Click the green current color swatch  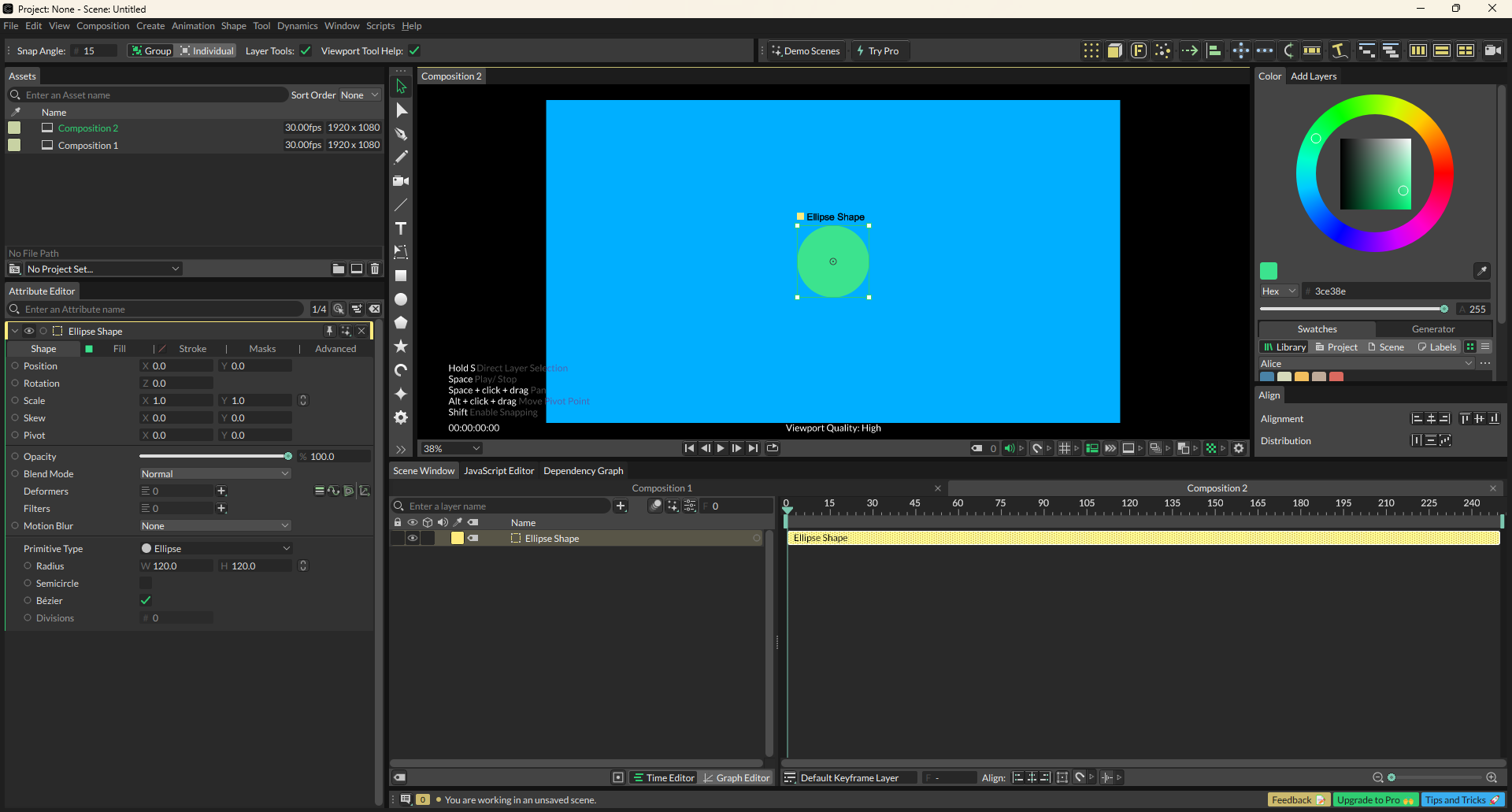pos(1269,271)
